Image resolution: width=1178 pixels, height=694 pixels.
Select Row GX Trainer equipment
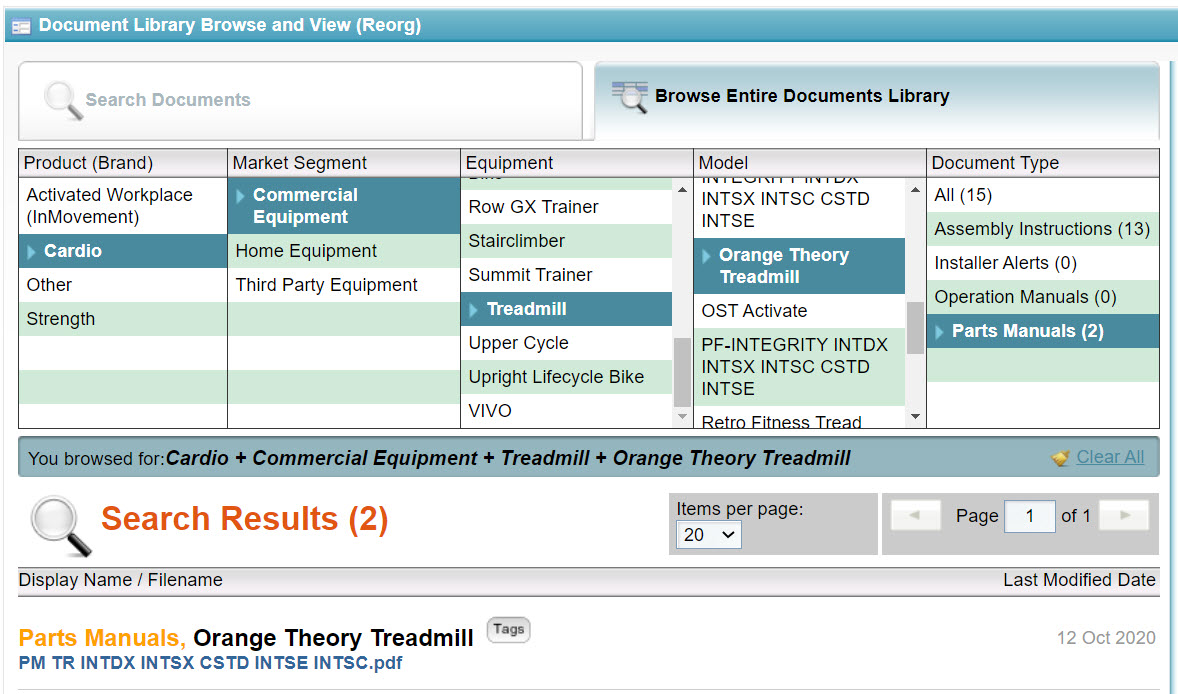pyautogui.click(x=566, y=207)
